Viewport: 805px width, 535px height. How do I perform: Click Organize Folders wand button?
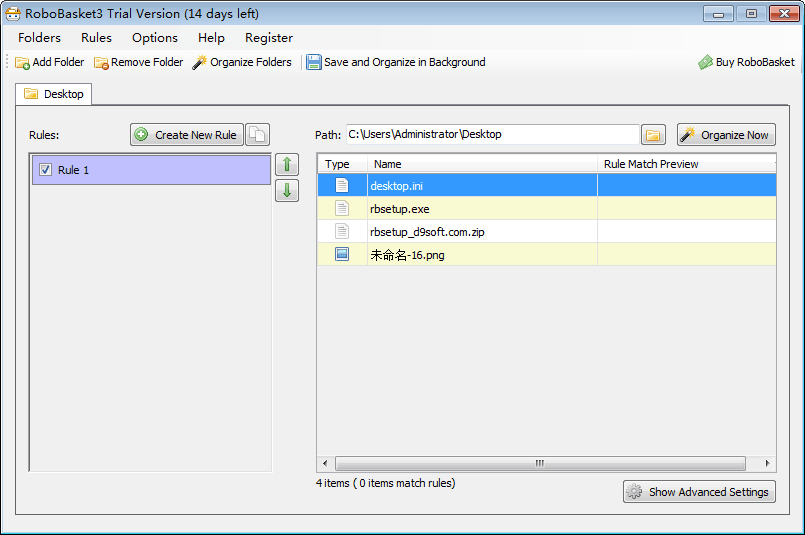(242, 62)
